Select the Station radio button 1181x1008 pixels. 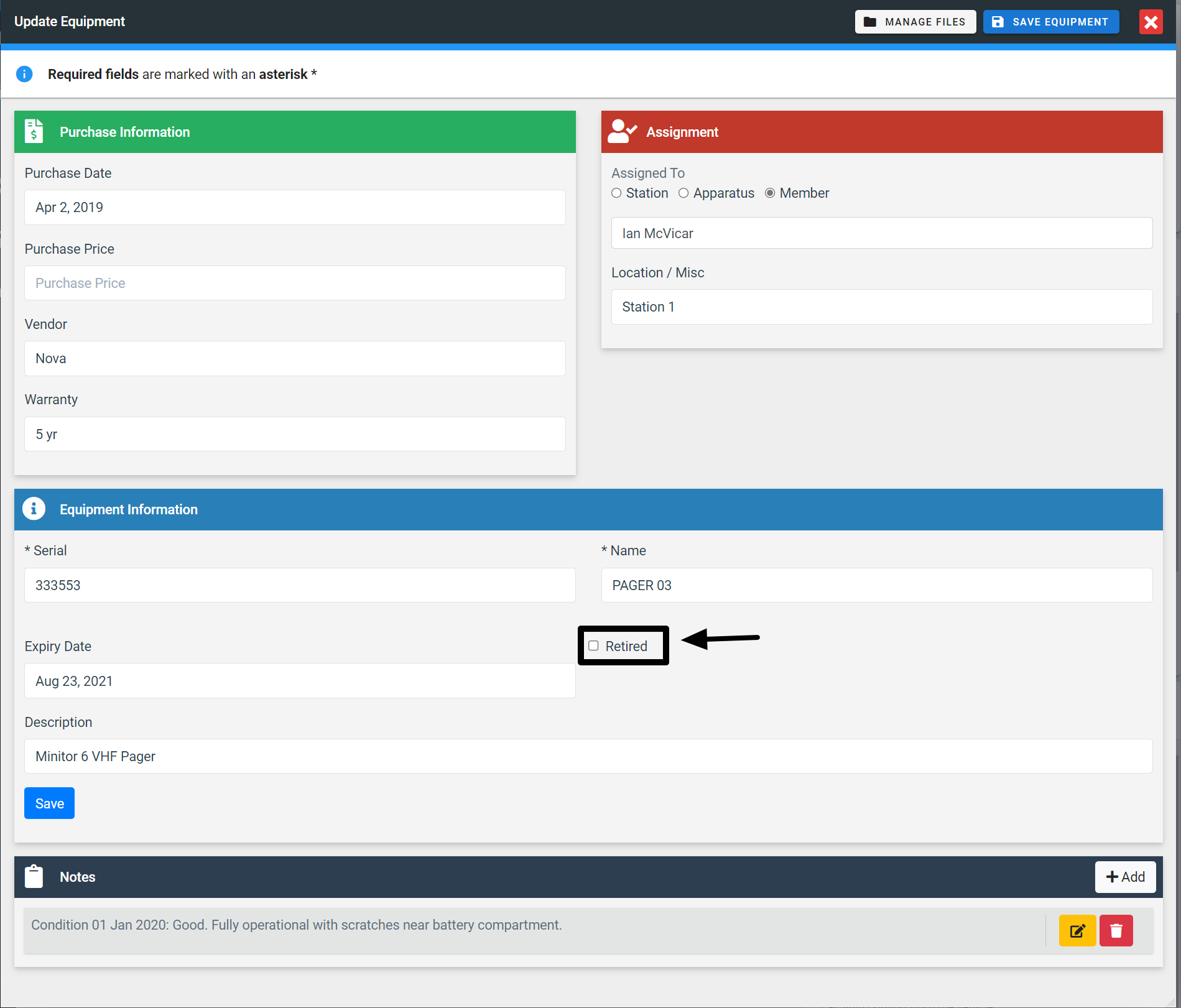(616, 193)
